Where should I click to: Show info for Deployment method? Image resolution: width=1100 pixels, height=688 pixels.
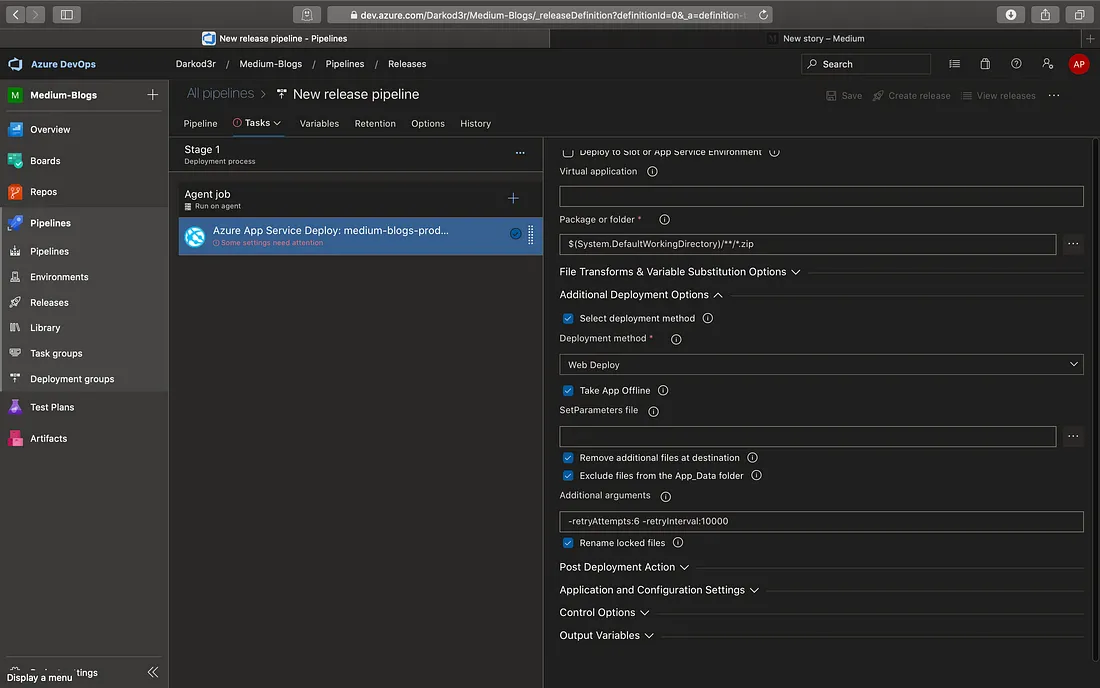(676, 339)
